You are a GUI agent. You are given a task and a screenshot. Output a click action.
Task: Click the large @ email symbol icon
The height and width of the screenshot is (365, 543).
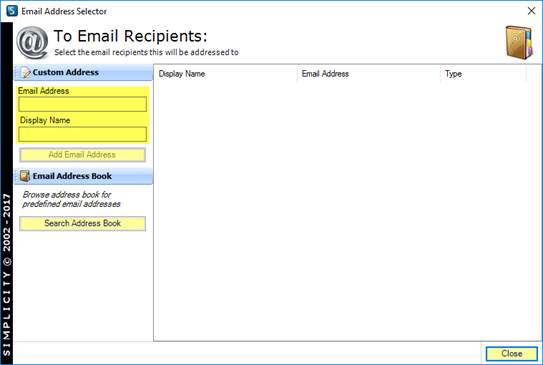pos(32,43)
